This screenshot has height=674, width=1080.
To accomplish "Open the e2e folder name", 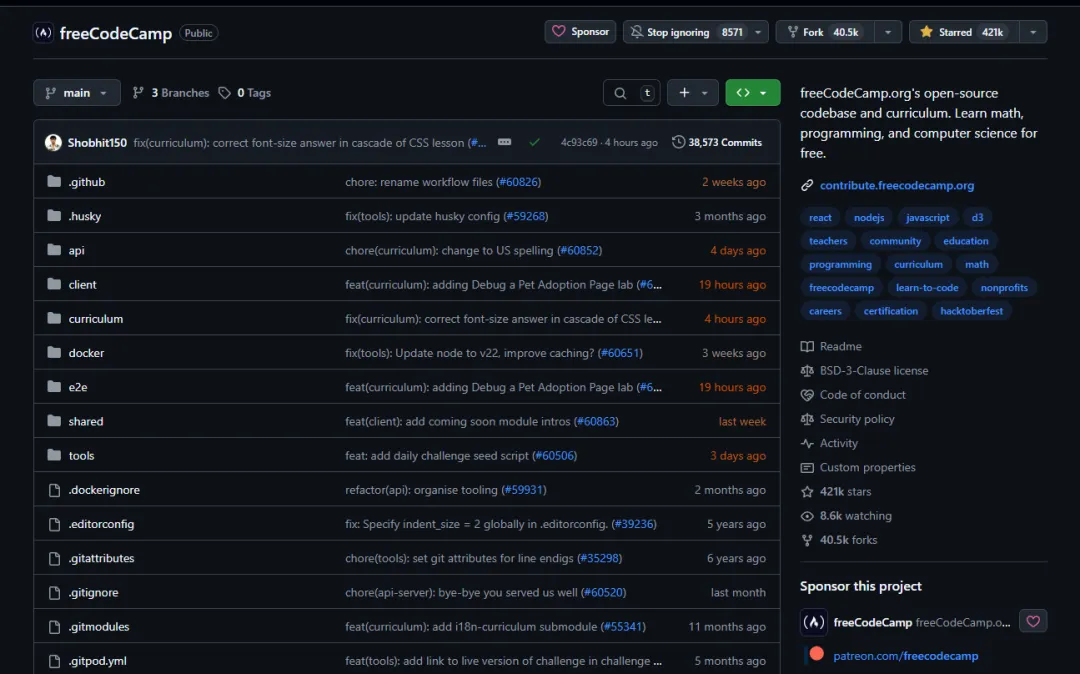I will point(78,387).
